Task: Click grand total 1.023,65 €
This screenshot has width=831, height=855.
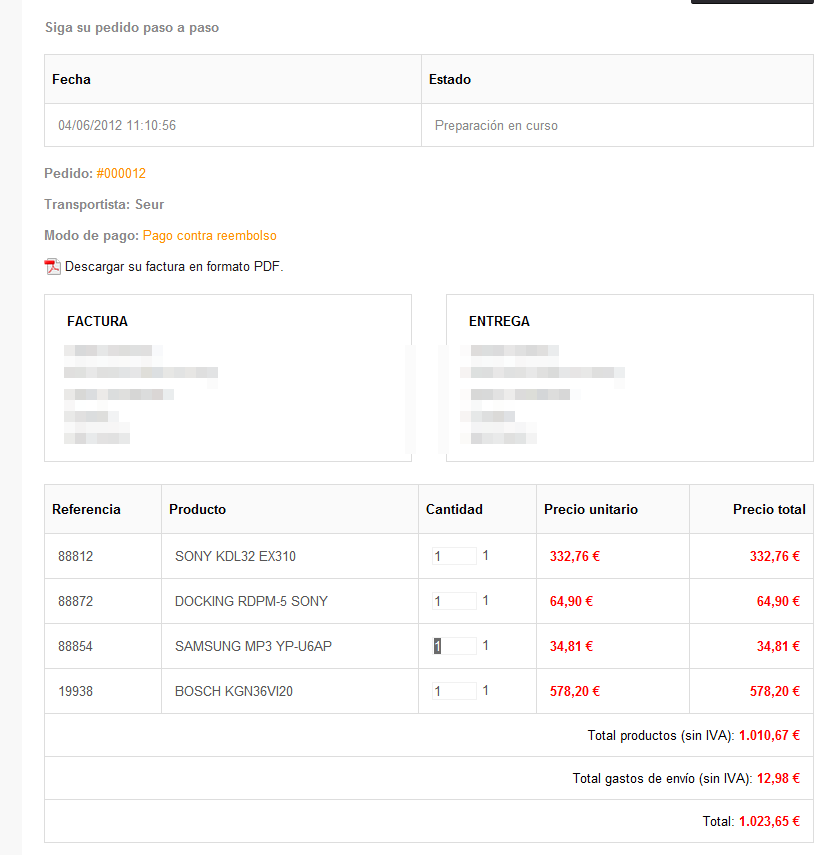Action: click(769, 821)
